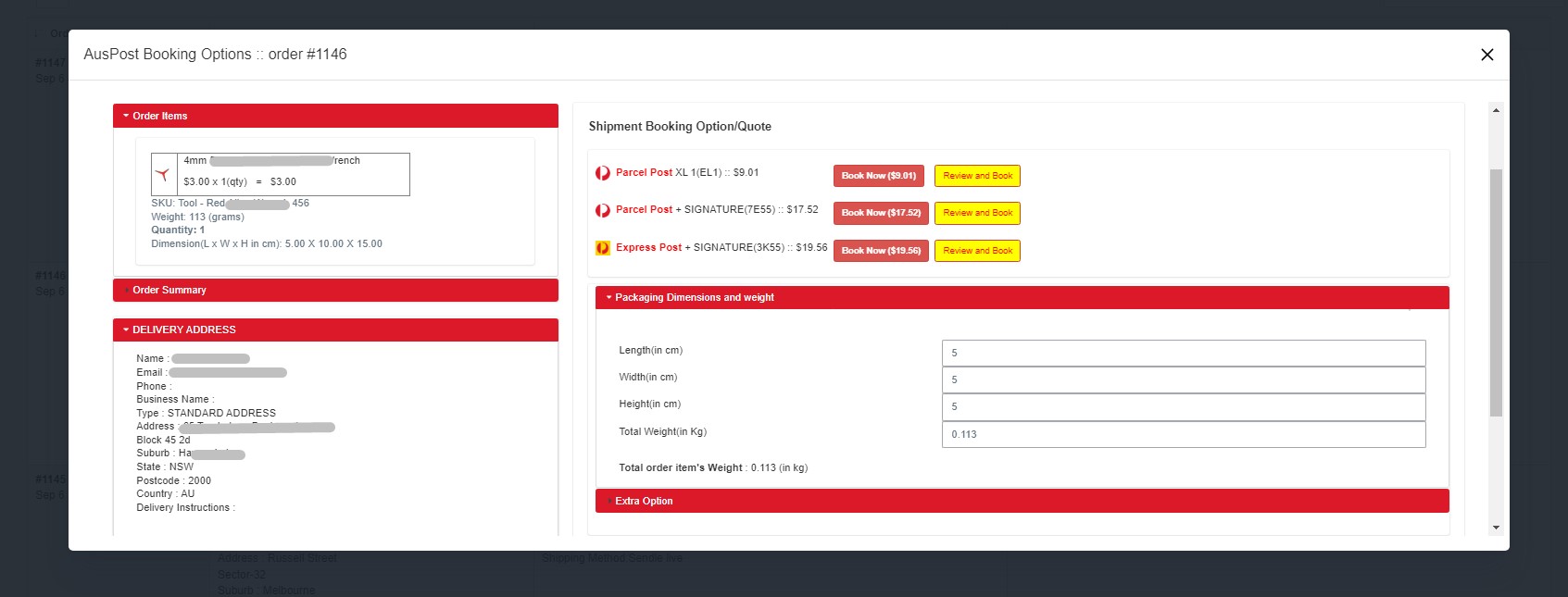Expand the Extra Option panel
Screen dimensions: 1568x597
(x=1022, y=501)
